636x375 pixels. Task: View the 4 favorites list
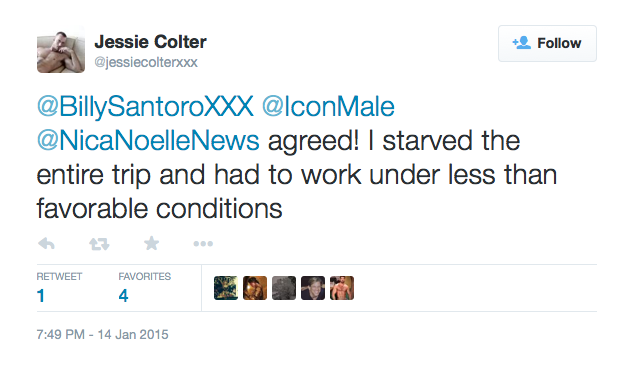[x=144, y=288]
